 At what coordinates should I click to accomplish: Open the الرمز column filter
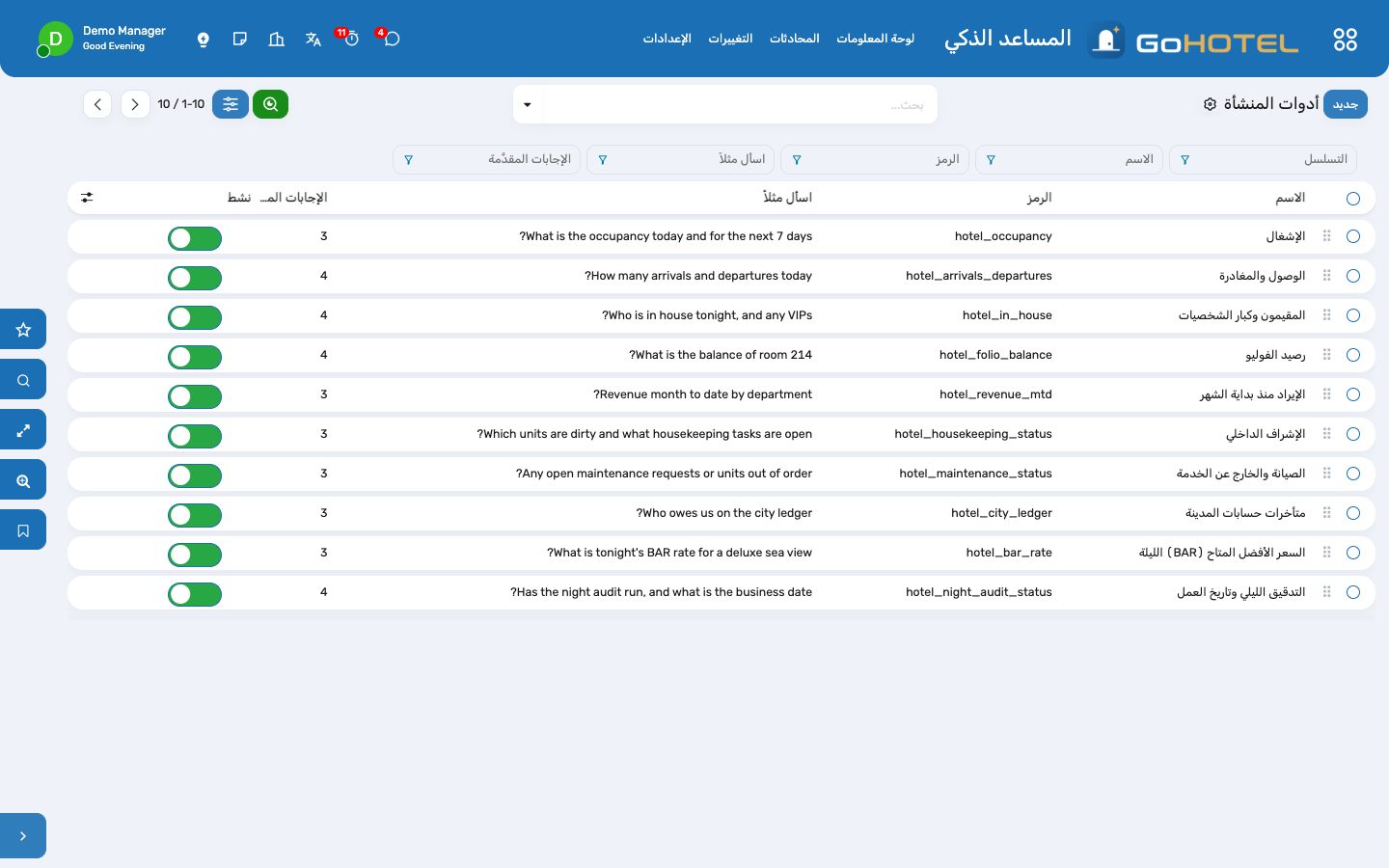[797, 160]
